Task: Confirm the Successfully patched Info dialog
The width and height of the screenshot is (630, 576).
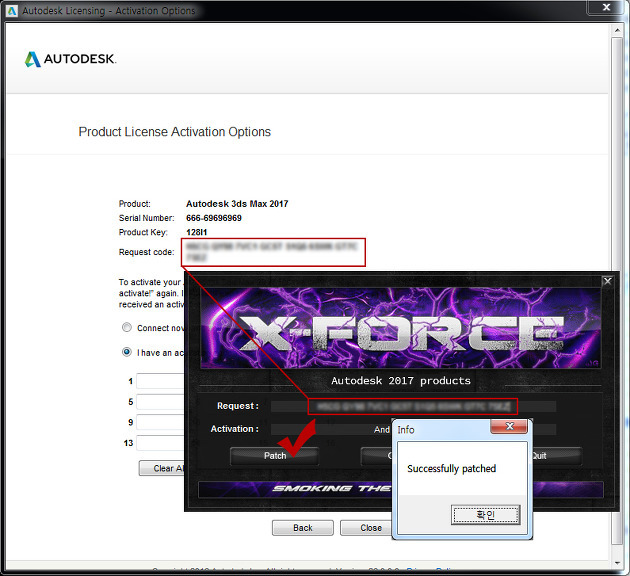Action: click(x=485, y=515)
